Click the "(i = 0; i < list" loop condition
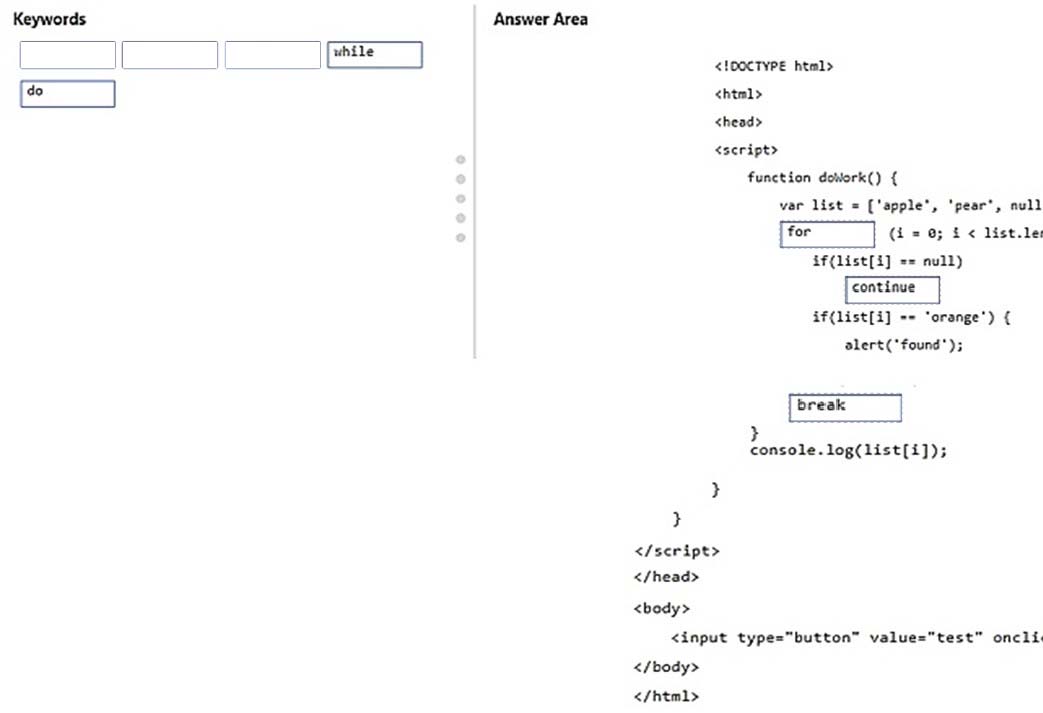 (965, 233)
